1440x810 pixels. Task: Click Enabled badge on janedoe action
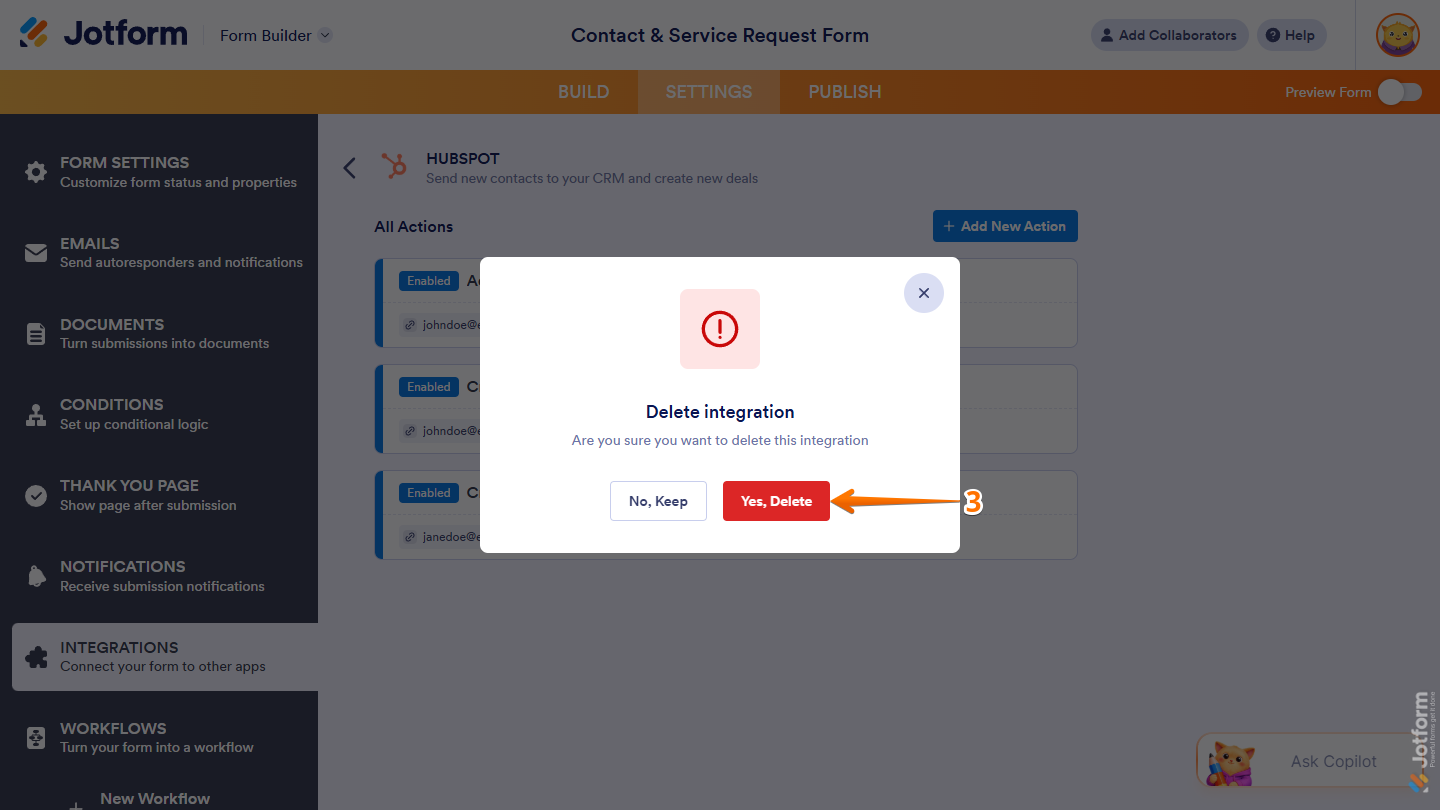429,493
